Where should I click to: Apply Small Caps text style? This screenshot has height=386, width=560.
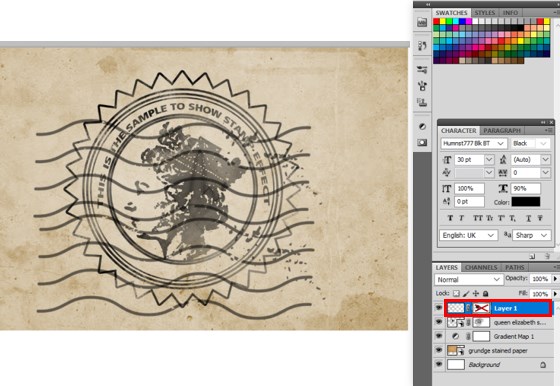(x=489, y=218)
